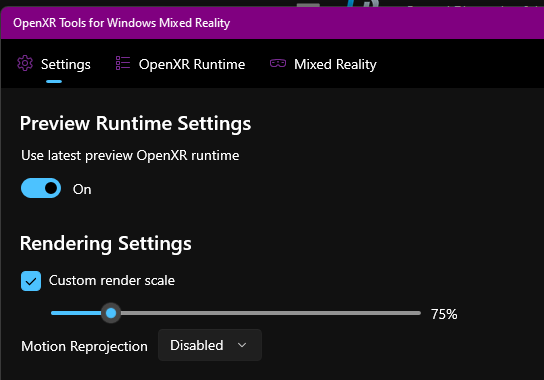Viewport: 544px width, 380px height.
Task: Click the gray unfilled part of render slider
Action: (x=271, y=313)
